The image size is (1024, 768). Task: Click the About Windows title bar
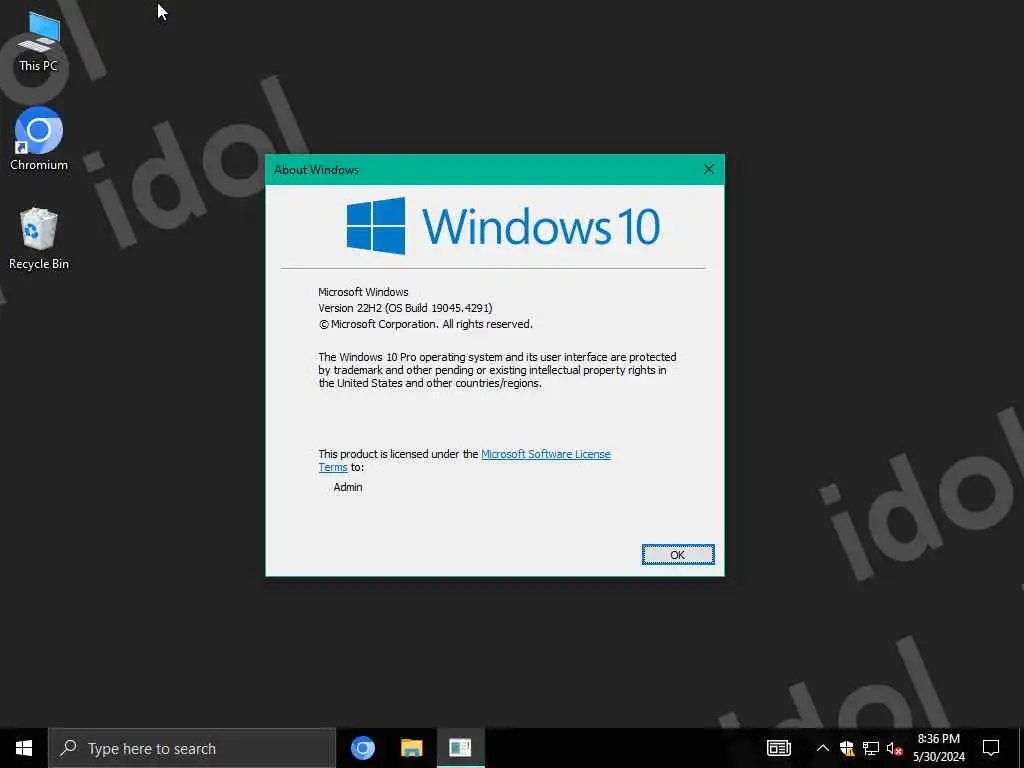(480, 170)
